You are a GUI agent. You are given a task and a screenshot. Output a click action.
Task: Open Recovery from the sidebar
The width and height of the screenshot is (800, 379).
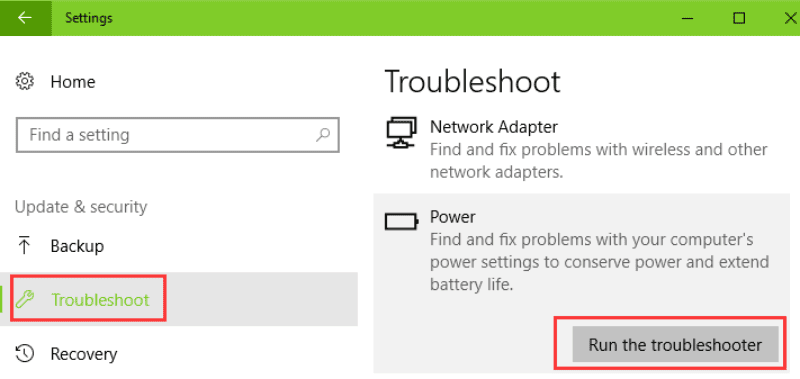(84, 353)
